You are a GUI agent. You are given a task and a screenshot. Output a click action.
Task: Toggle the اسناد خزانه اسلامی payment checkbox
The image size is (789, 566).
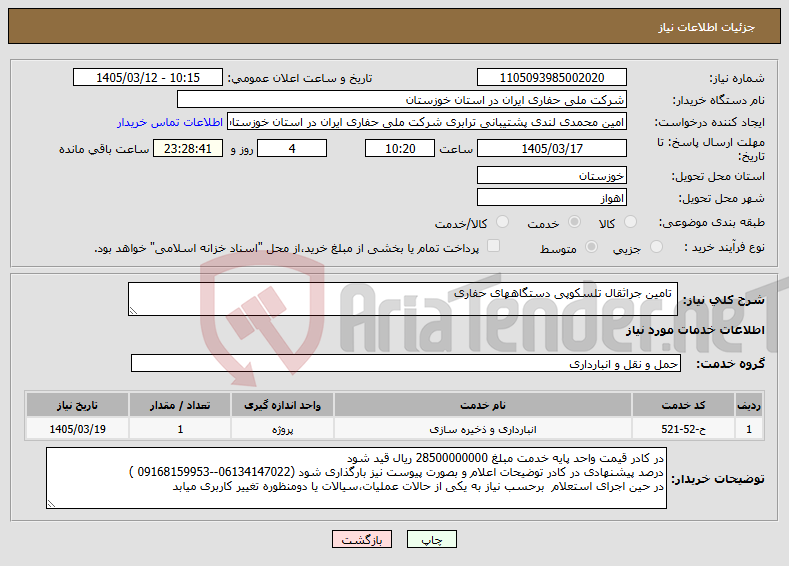pos(494,246)
